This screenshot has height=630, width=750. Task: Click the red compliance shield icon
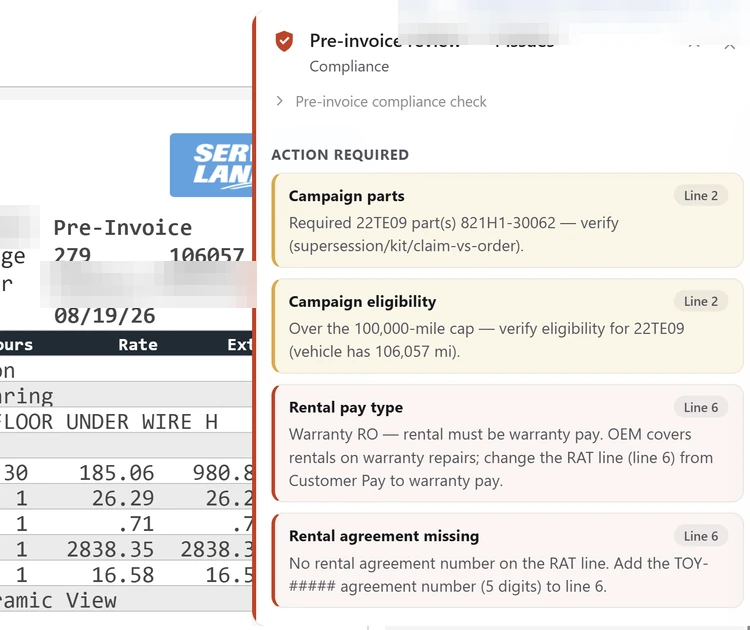tap(284, 41)
